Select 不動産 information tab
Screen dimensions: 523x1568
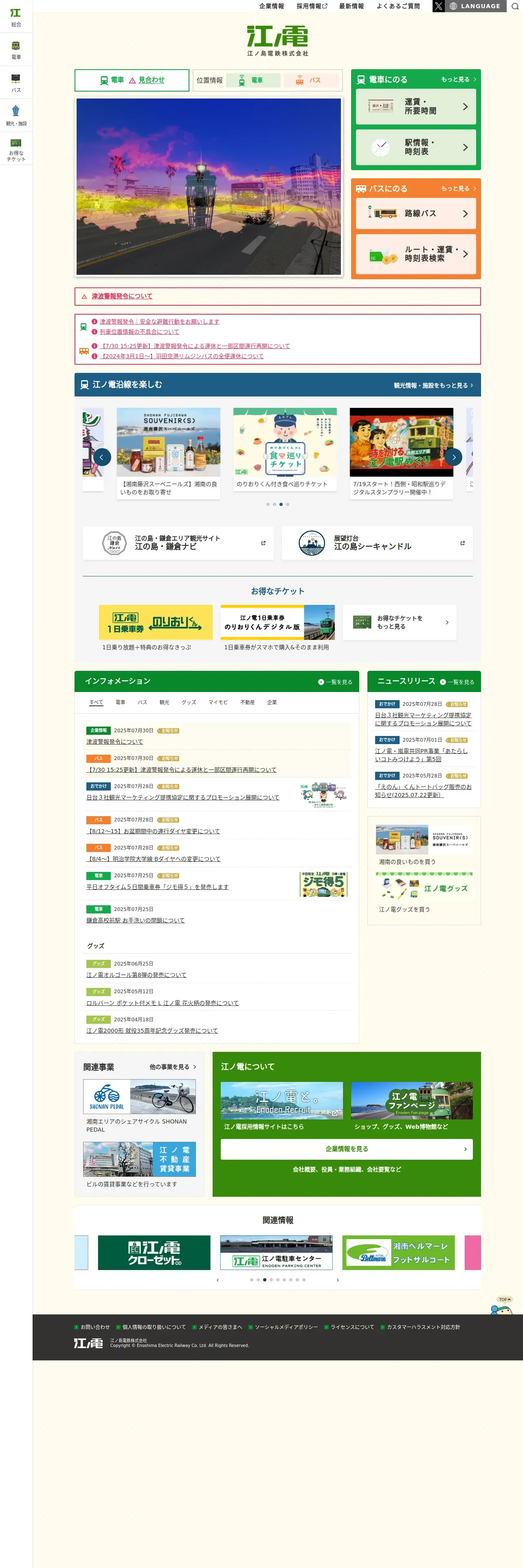coord(247,703)
